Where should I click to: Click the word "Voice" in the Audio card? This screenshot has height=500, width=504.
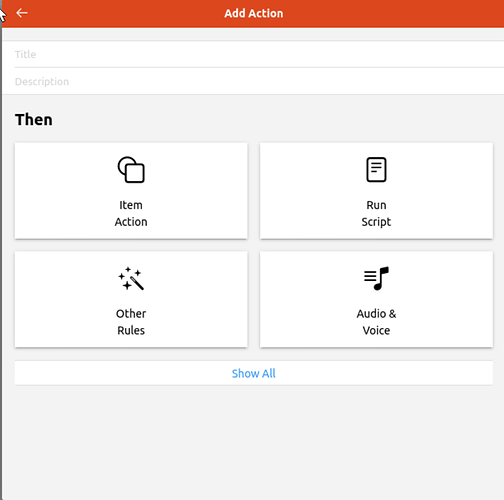376,331
